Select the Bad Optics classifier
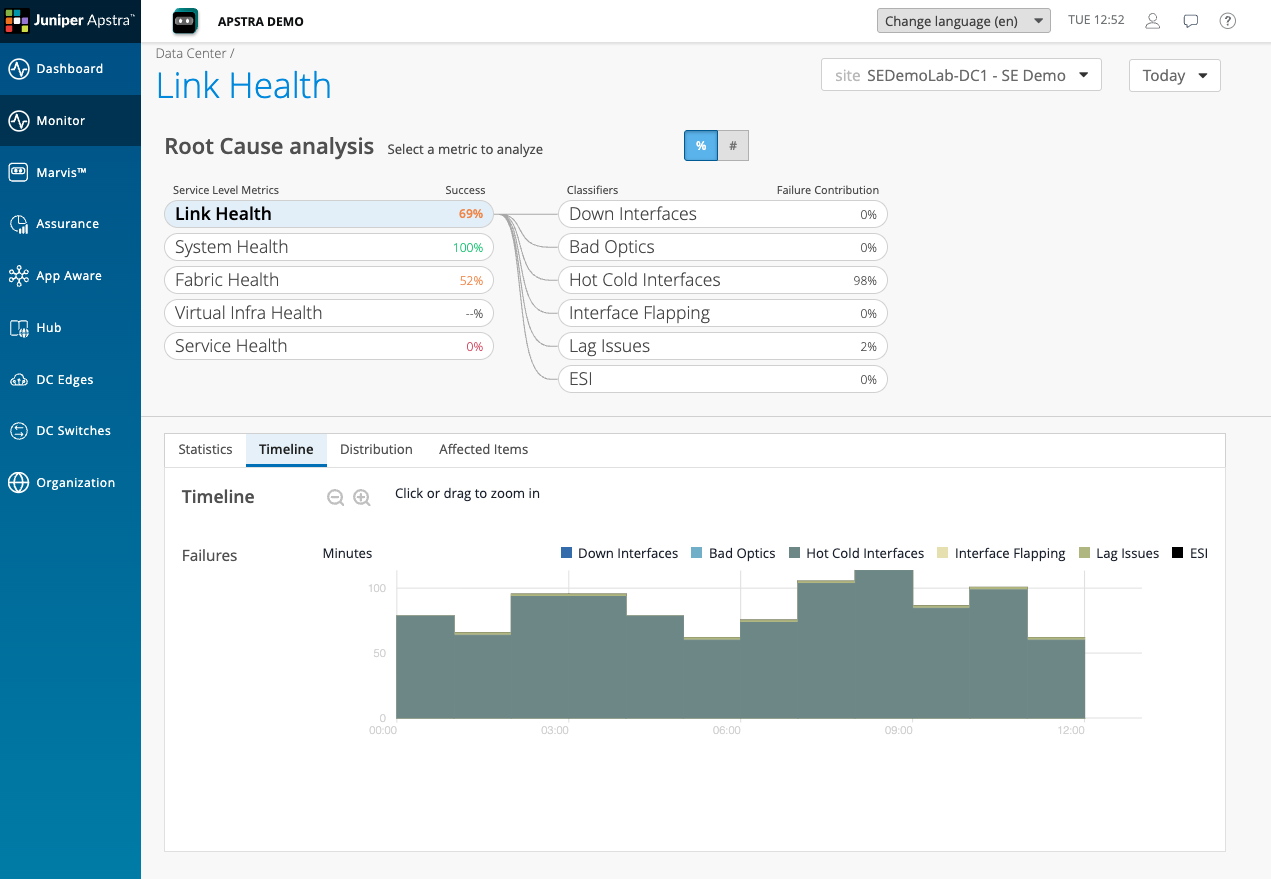 point(723,247)
